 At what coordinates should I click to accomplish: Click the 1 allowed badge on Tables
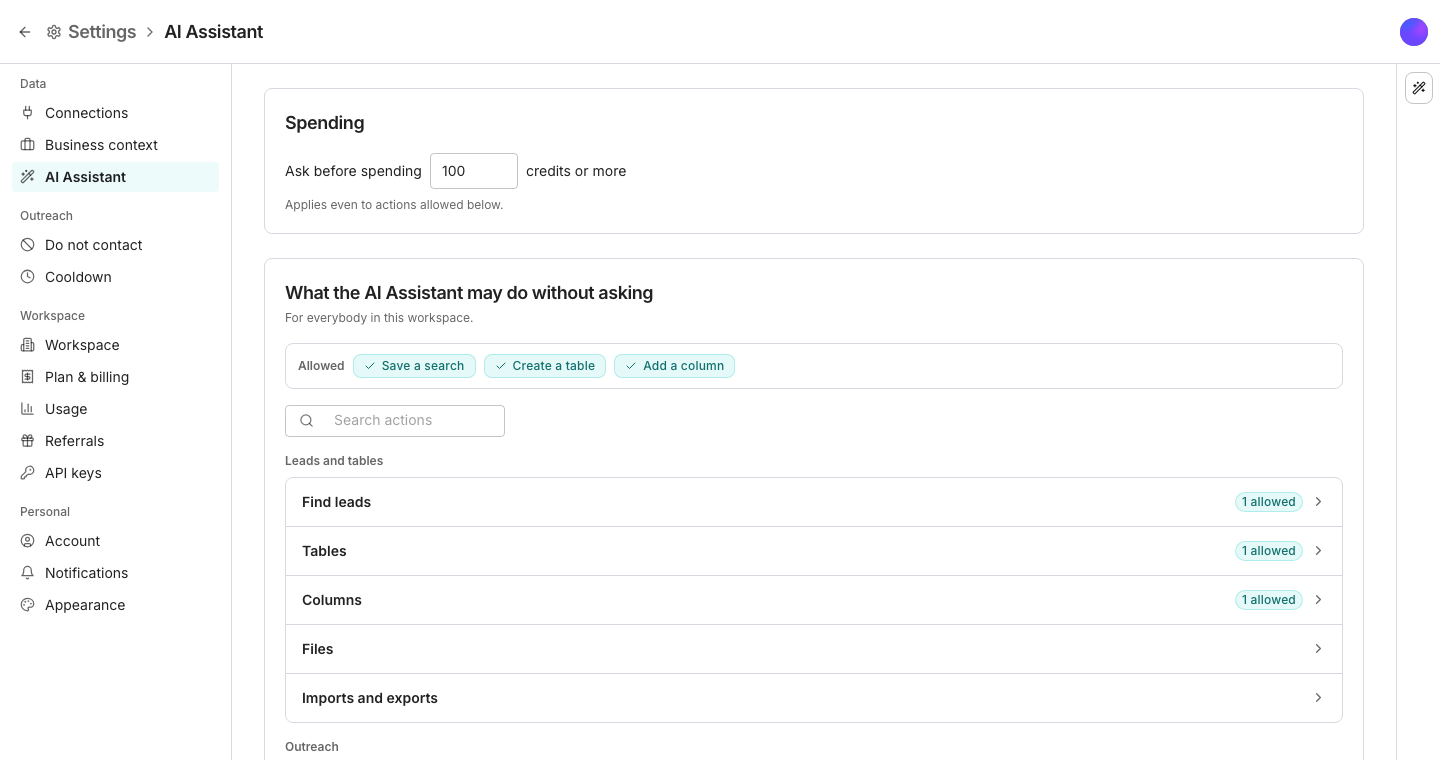[1269, 551]
